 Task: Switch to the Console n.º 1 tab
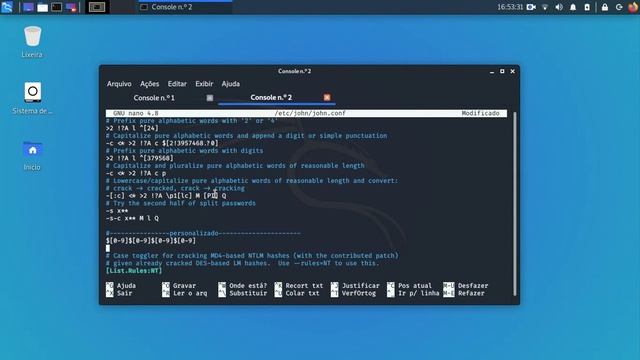[154, 98]
